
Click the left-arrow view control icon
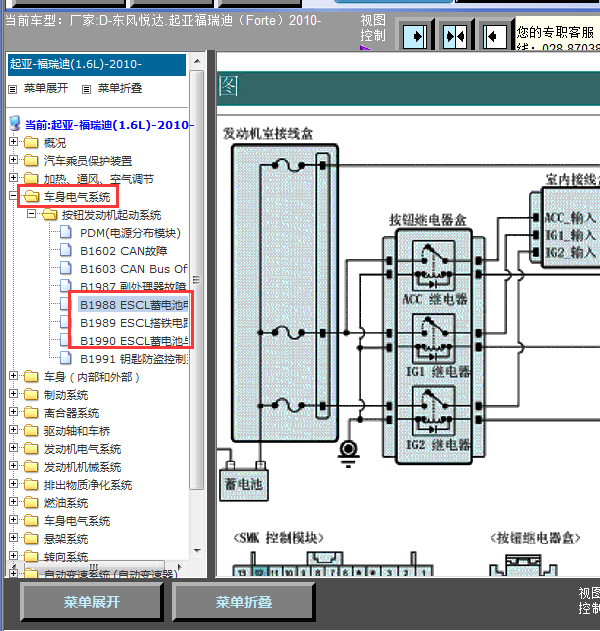click(x=495, y=37)
